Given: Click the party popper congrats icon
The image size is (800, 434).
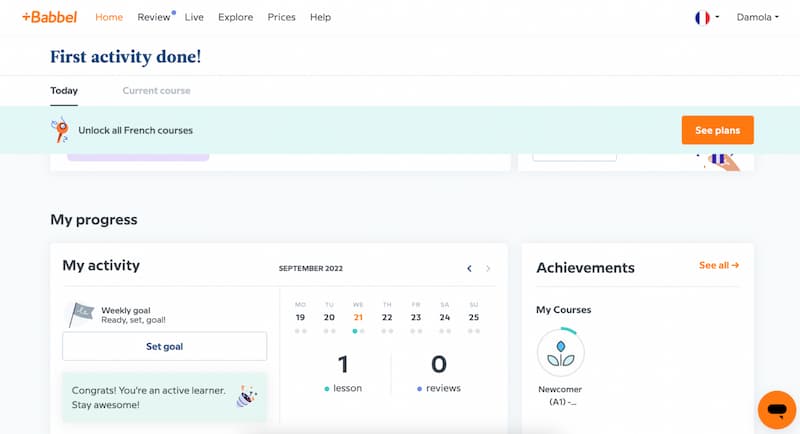Looking at the screenshot, I should pyautogui.click(x=247, y=396).
